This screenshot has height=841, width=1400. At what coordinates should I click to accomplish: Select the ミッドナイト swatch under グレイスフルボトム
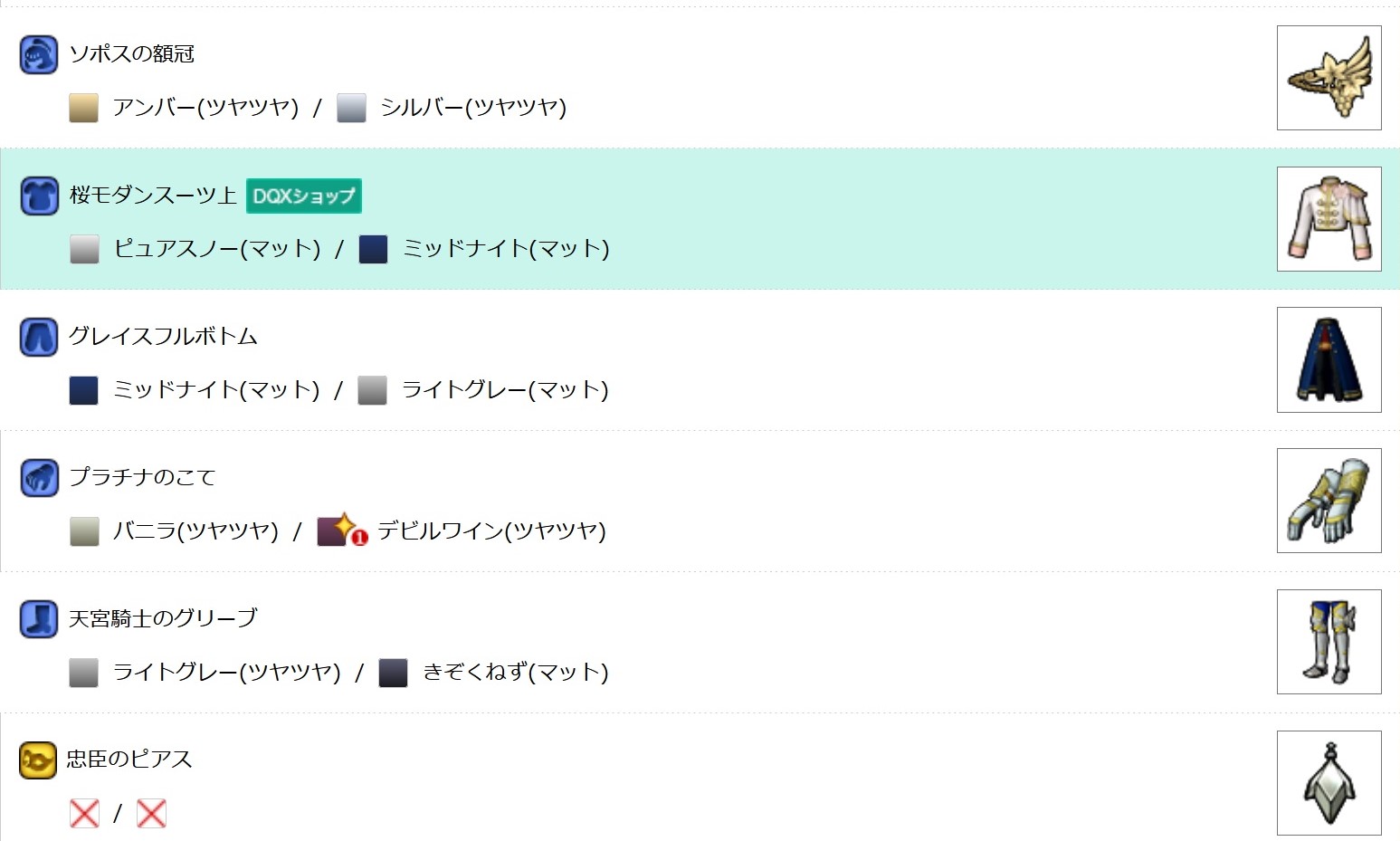coord(83,389)
